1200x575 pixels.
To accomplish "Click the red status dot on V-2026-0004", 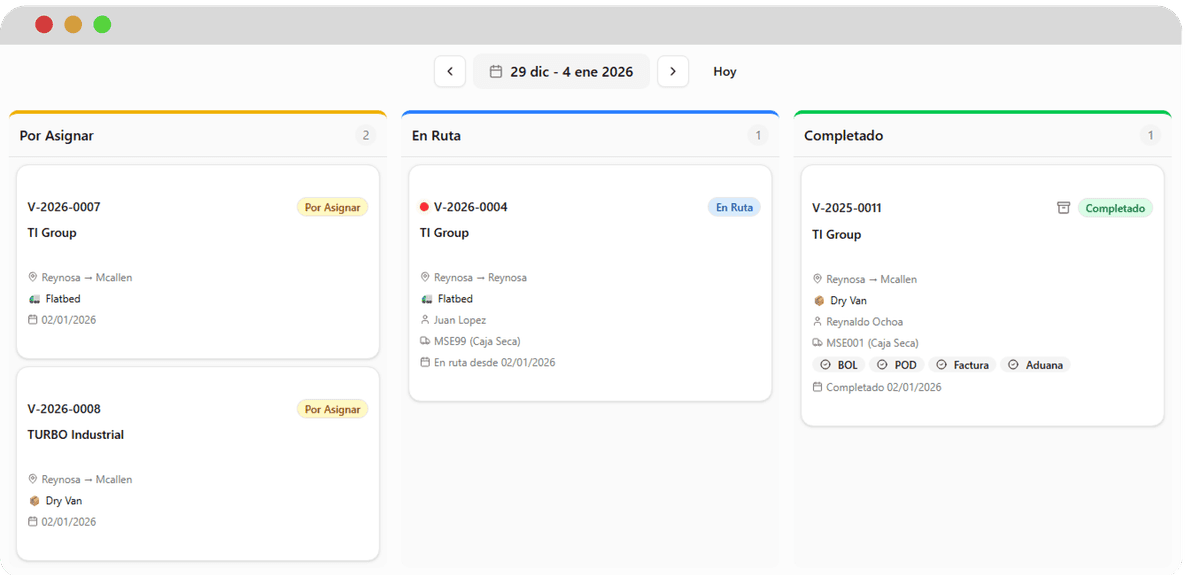I will (424, 207).
